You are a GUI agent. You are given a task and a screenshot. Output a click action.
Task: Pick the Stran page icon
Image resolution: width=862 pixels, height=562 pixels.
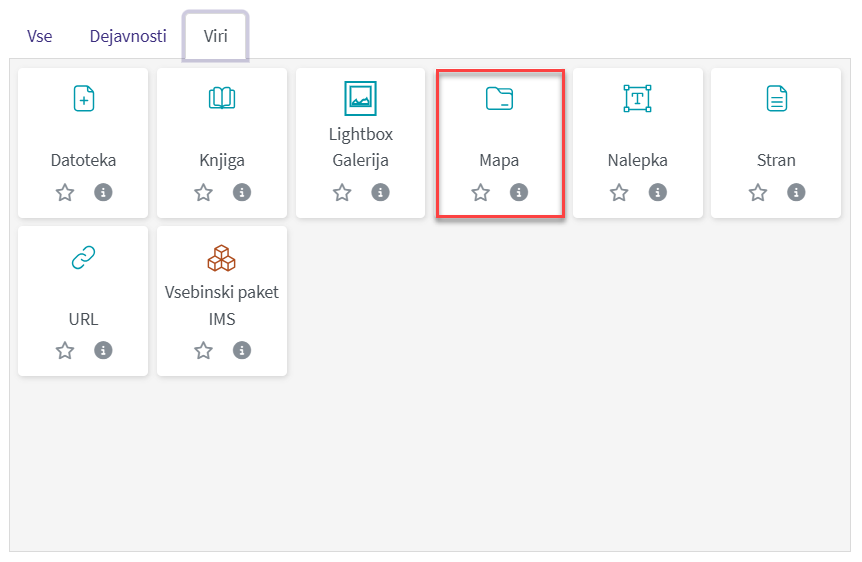(776, 98)
